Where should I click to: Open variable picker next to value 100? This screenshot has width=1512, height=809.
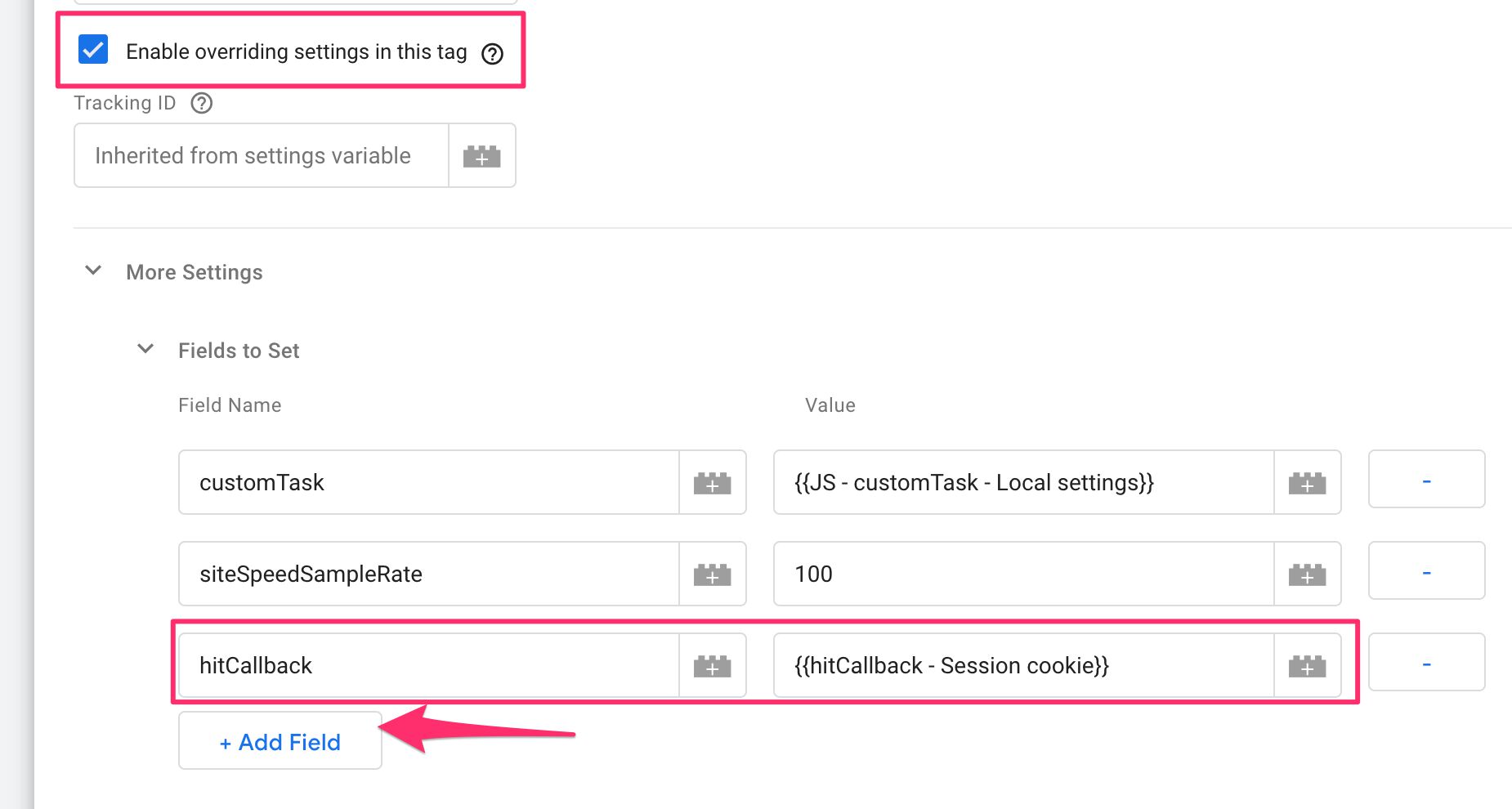1307,574
